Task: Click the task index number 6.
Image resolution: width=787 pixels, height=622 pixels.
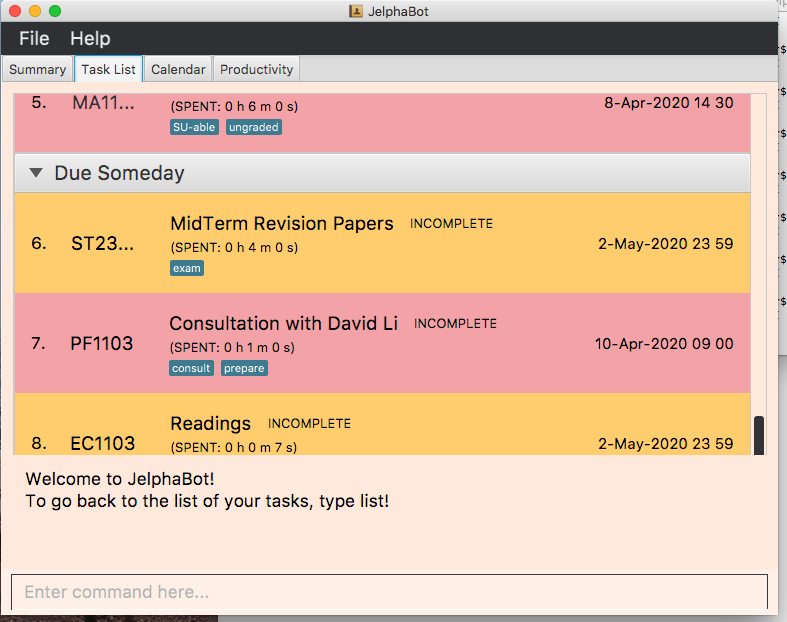Action: [39, 243]
